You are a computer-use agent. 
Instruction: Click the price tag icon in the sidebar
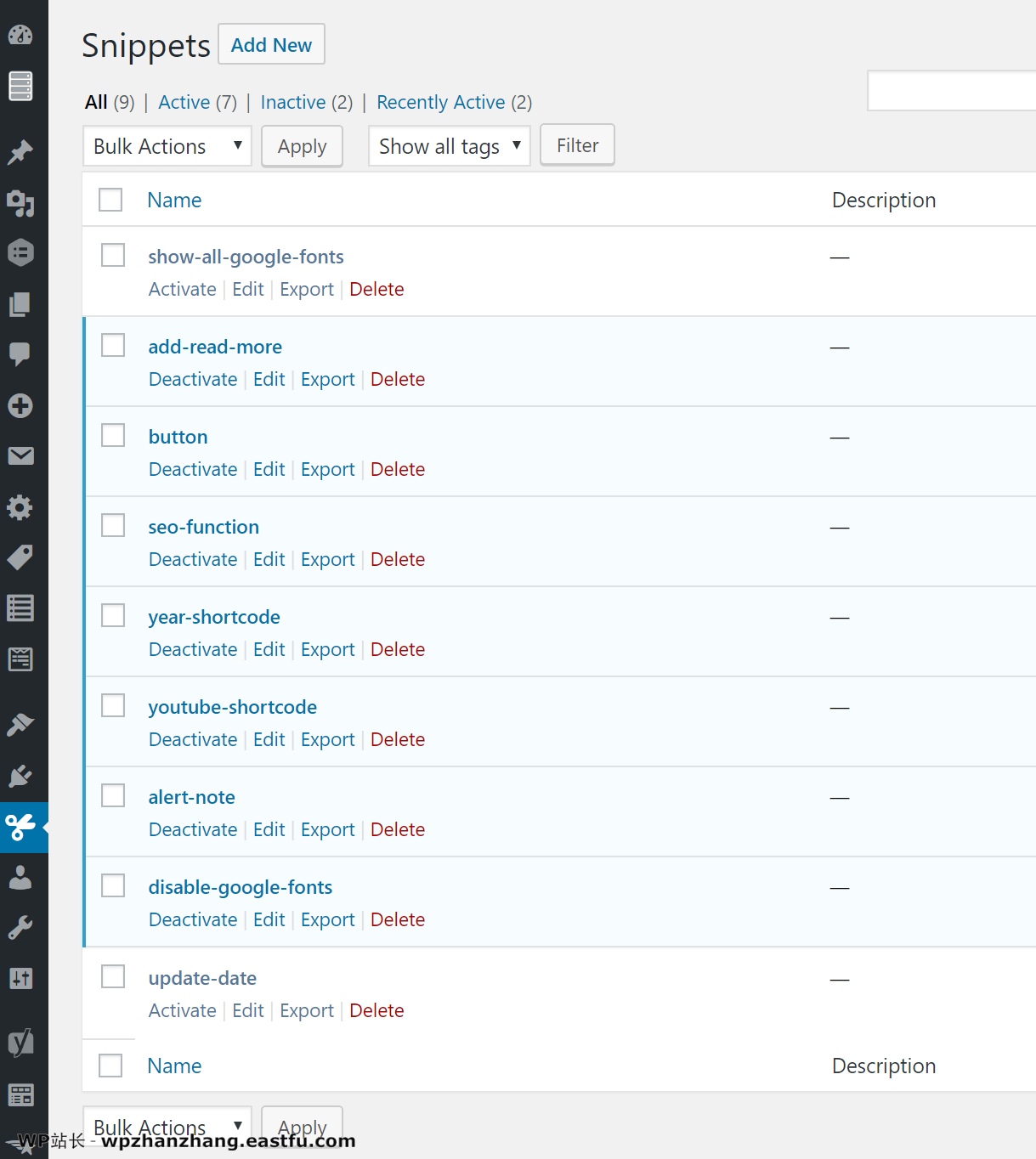coord(20,557)
